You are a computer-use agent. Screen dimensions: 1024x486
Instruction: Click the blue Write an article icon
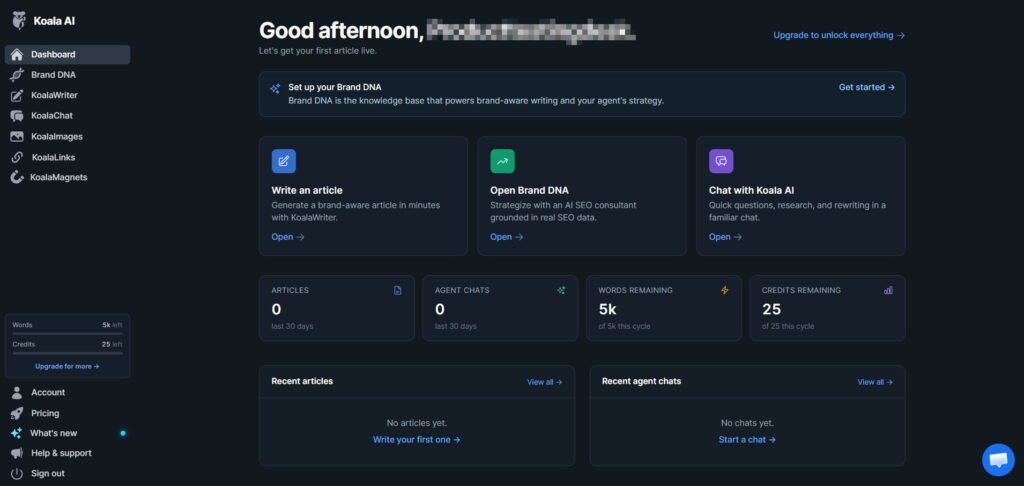[284, 161]
